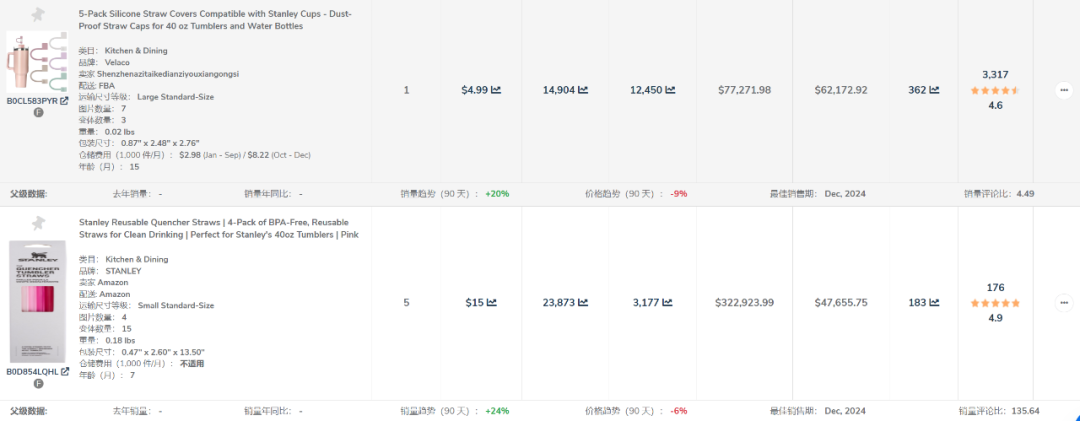Click the -6% price trend value
The image size is (1080, 421).
679,411
